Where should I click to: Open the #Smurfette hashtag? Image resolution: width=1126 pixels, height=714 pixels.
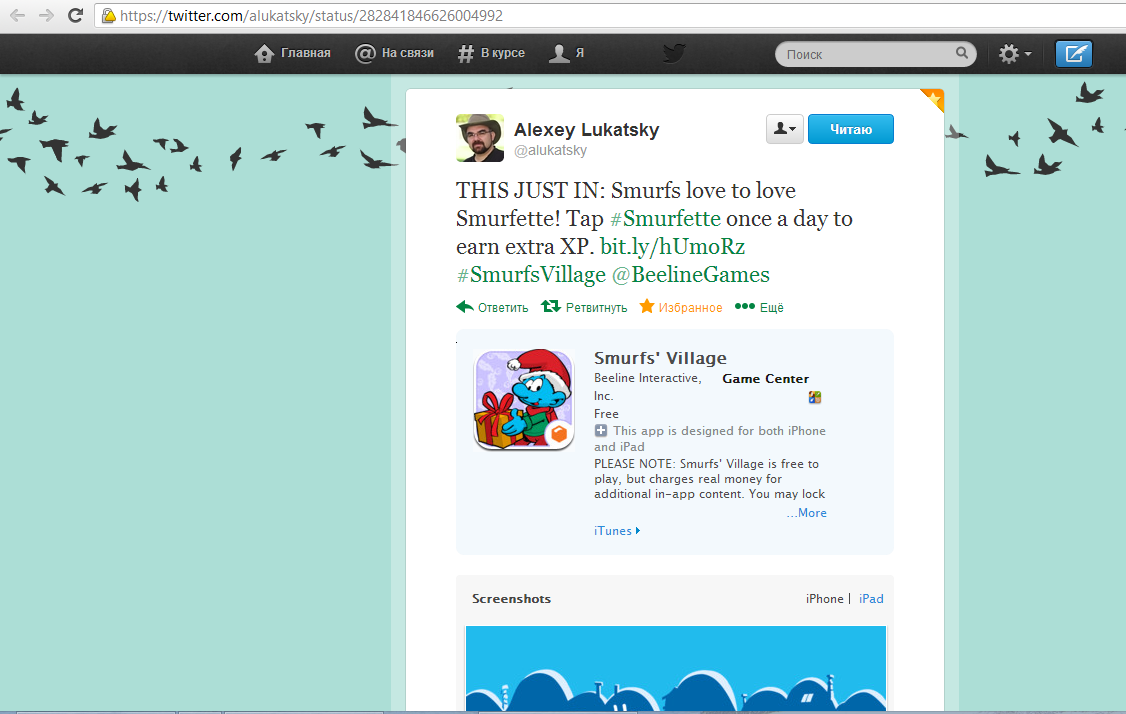(x=665, y=218)
